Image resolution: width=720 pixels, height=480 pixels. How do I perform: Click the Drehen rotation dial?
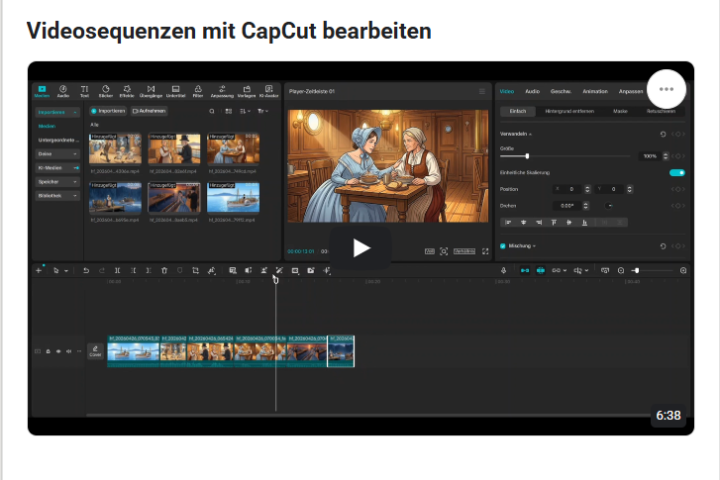(x=609, y=206)
